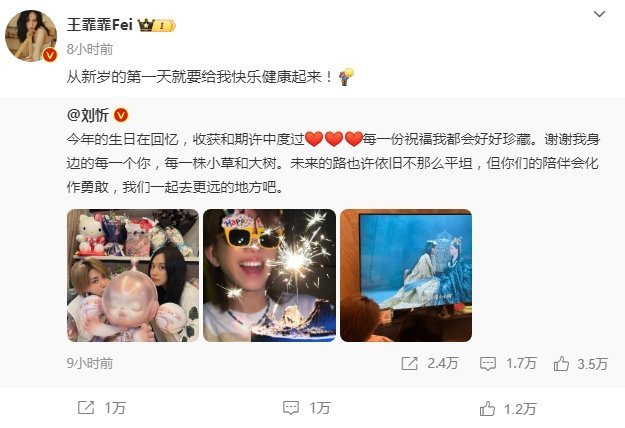625x428 pixels.
Task: Like the original post with 3.5万 likes
Action: click(x=561, y=363)
